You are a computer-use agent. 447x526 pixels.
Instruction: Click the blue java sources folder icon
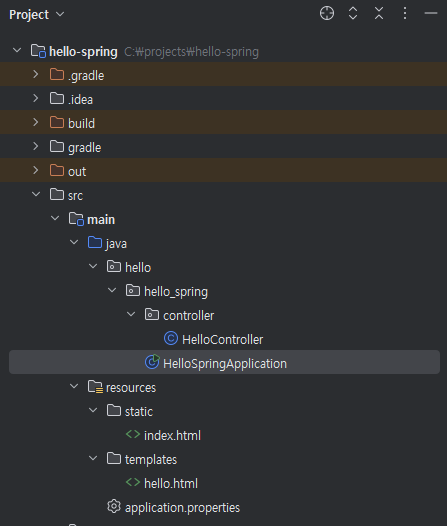95,242
